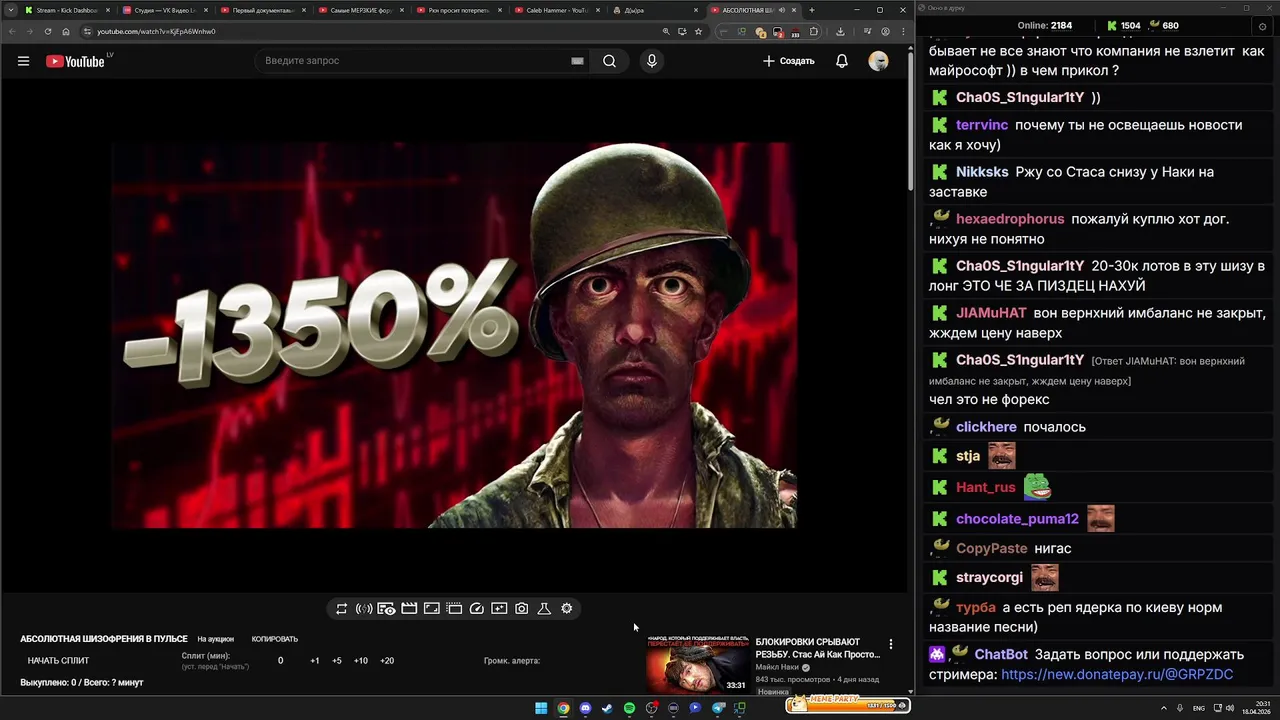
Task: Add +1 minute to split
Action: click(315, 660)
